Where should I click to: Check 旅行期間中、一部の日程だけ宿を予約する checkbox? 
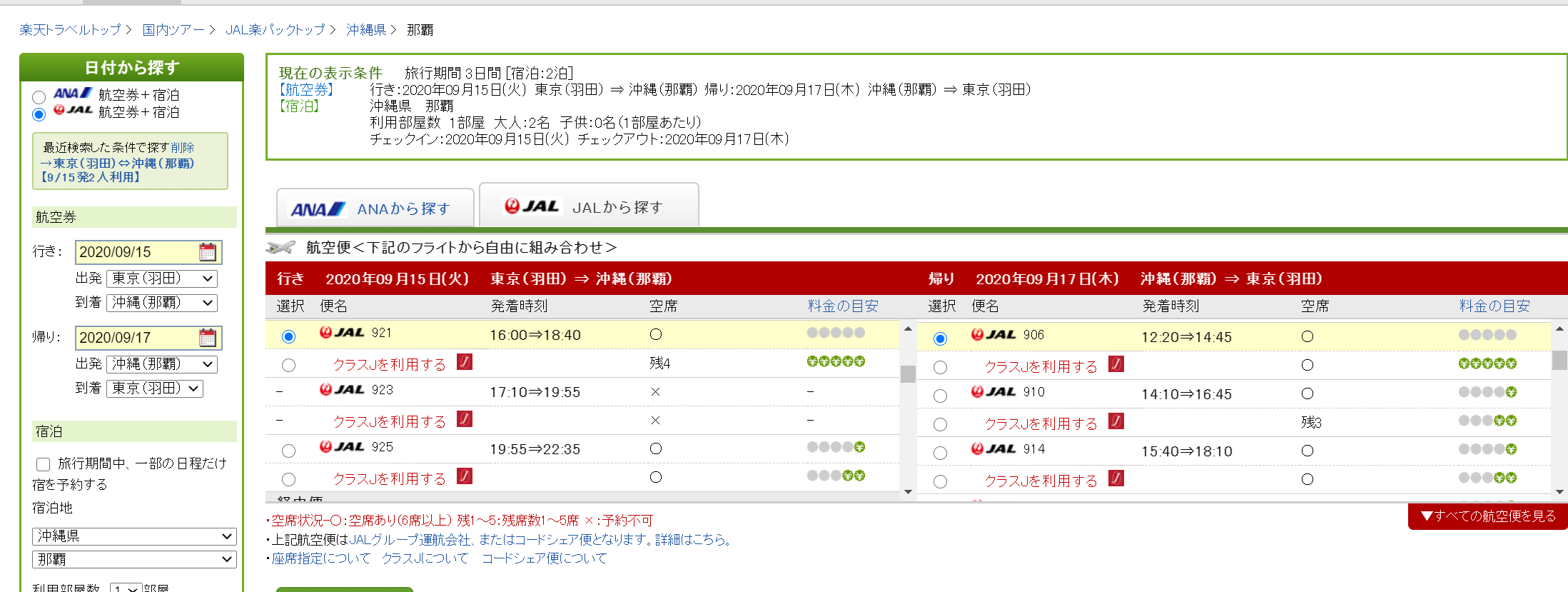pyautogui.click(x=43, y=464)
